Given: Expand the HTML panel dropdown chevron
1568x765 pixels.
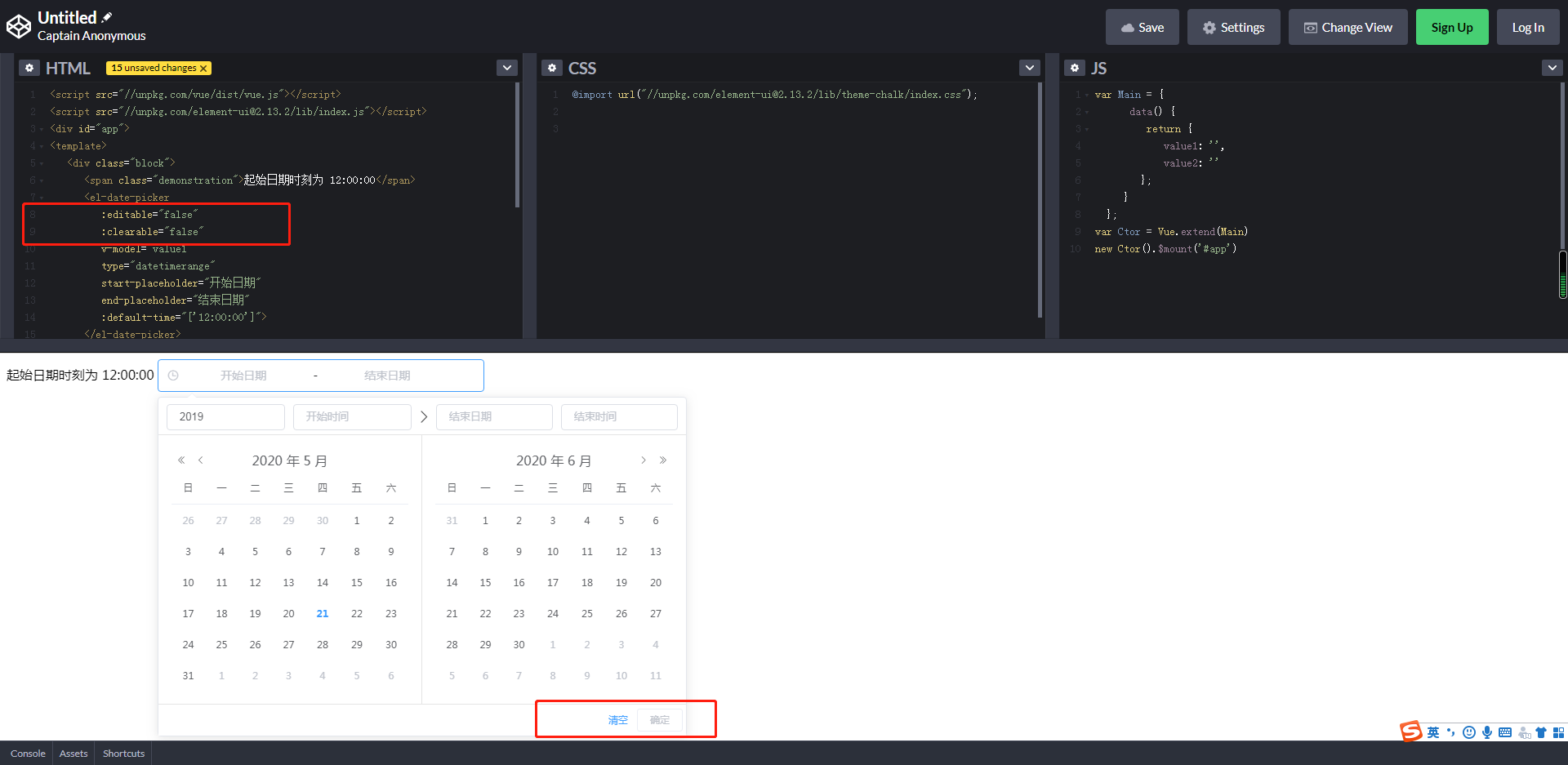Looking at the screenshot, I should click(x=506, y=68).
